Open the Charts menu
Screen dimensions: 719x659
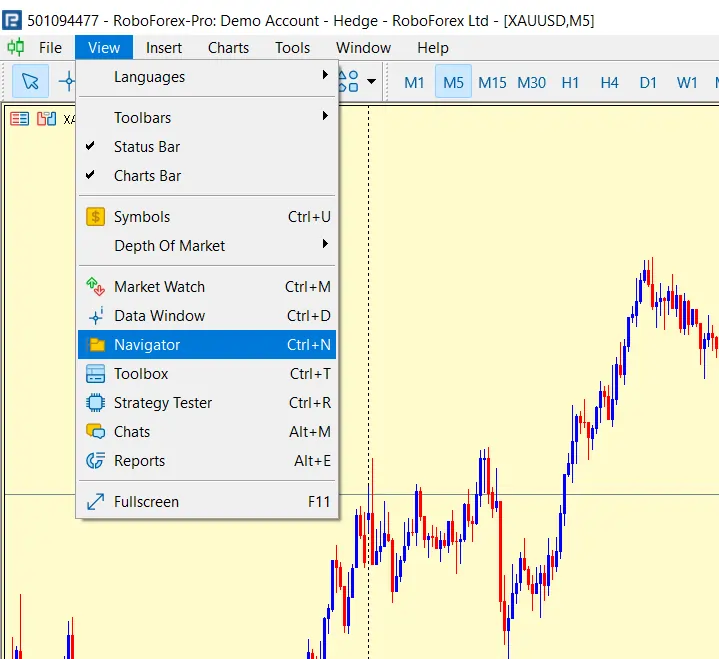[228, 48]
